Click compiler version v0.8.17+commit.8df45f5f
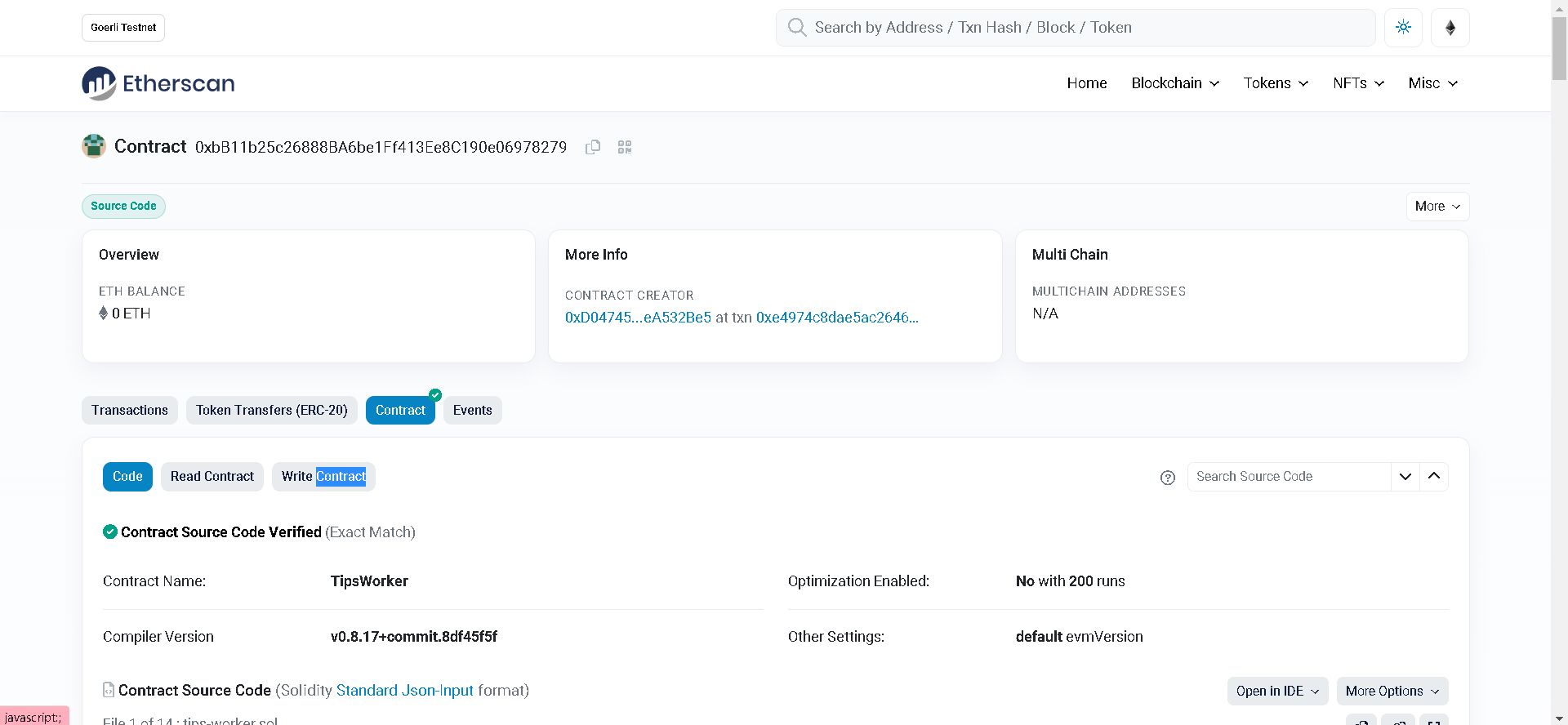Image resolution: width=1568 pixels, height=725 pixels. click(414, 637)
